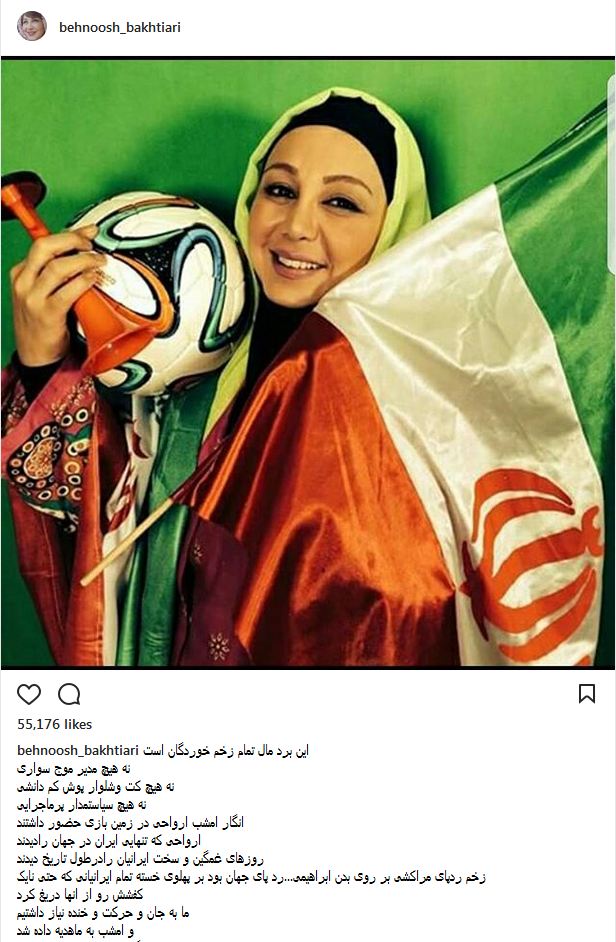The height and width of the screenshot is (942, 616).
Task: Click the caption line کفشش رو از انها دریغ کرد
Action: [x=80, y=895]
